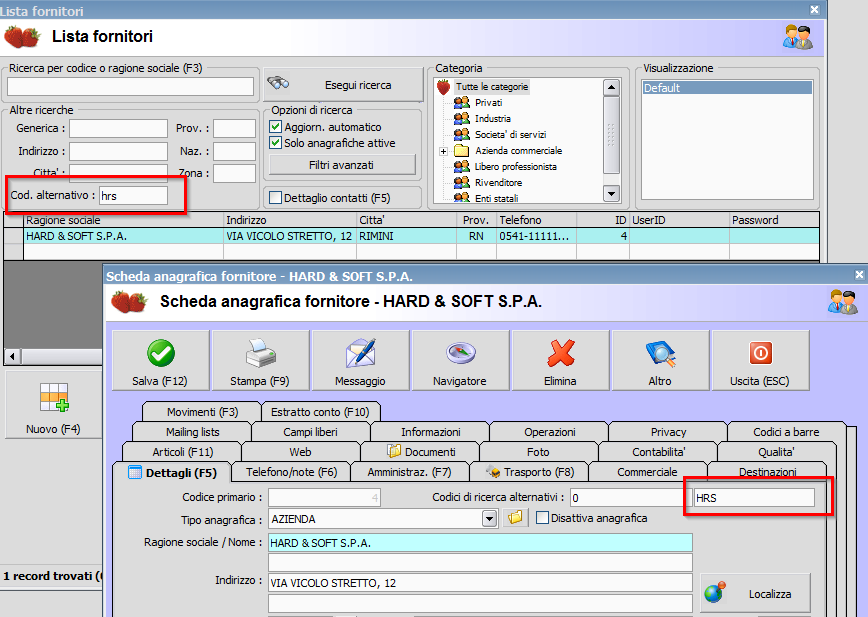
Task: Select Azienda commerciale folder
Action: click(x=518, y=151)
